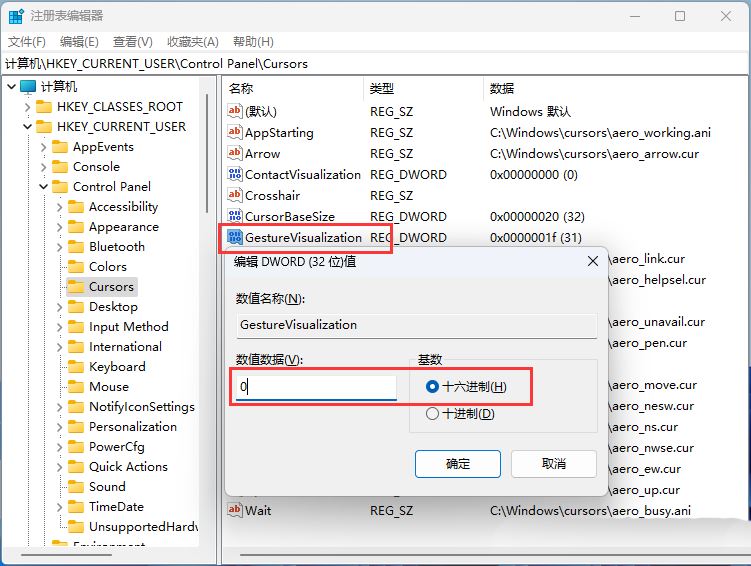Click the 确定 button in dialog

(x=457, y=463)
